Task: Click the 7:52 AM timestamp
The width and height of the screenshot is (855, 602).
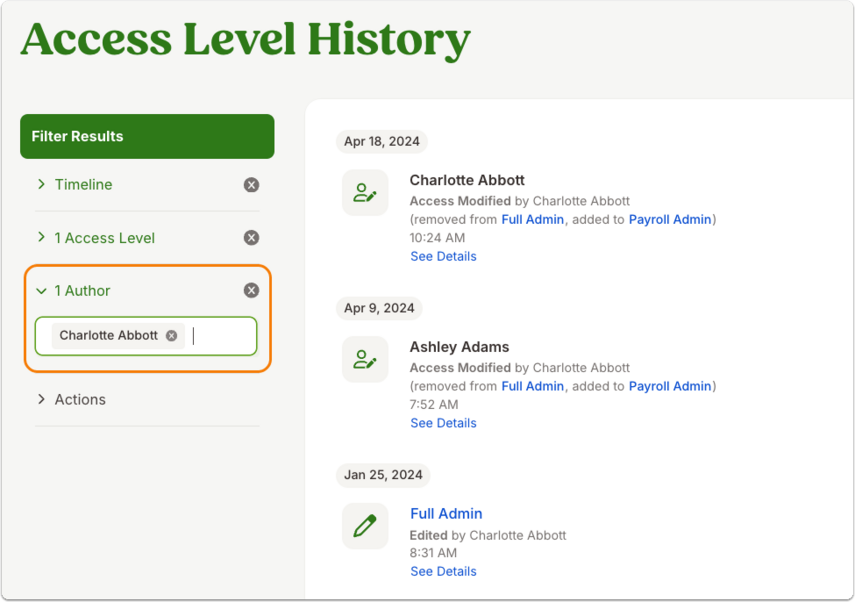Action: (x=434, y=405)
